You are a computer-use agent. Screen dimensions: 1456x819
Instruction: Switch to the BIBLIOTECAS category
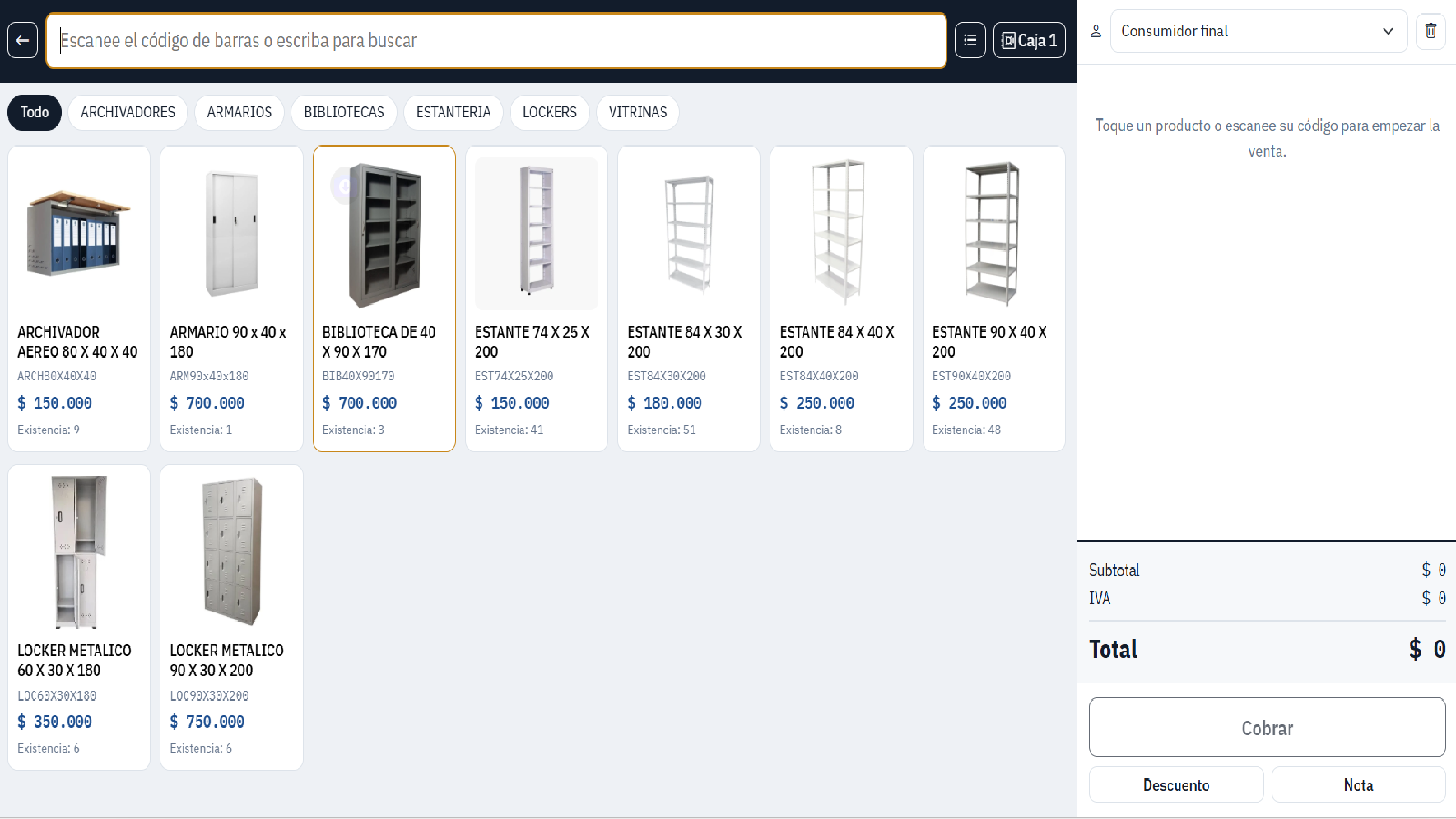click(x=344, y=113)
